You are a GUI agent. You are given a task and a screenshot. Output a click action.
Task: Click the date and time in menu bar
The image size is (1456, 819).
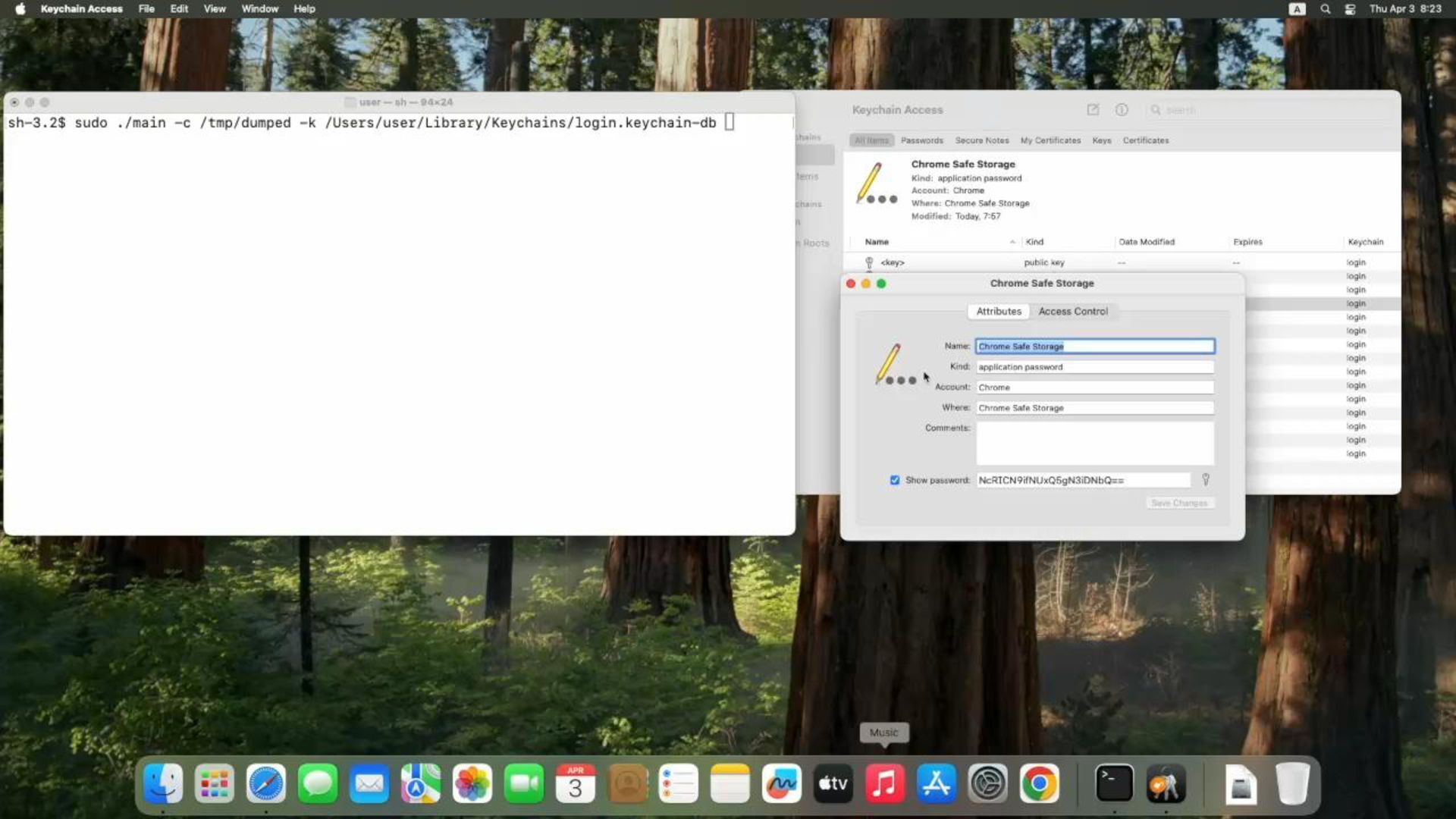[1405, 9]
